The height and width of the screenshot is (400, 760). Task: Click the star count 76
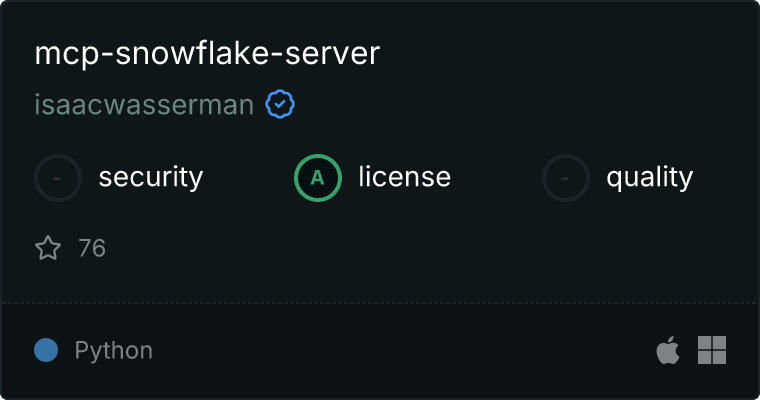pyautogui.click(x=92, y=248)
